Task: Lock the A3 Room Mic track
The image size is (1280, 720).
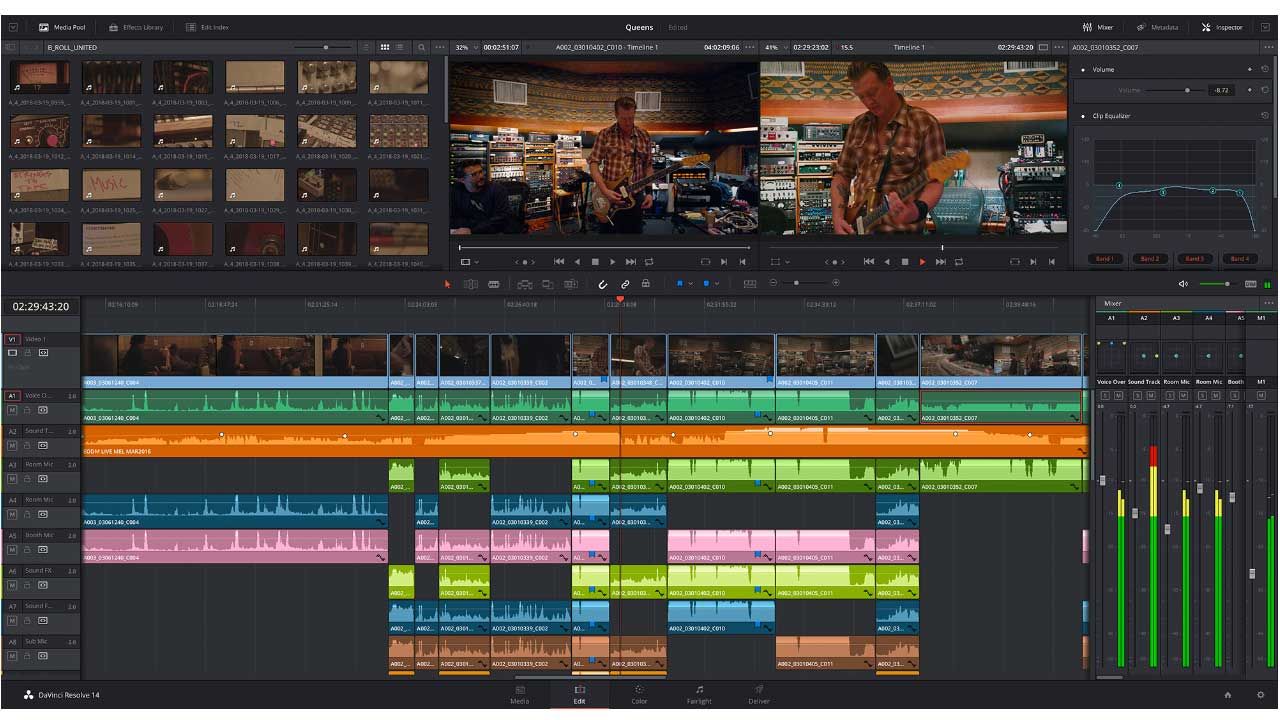Action: coord(28,479)
